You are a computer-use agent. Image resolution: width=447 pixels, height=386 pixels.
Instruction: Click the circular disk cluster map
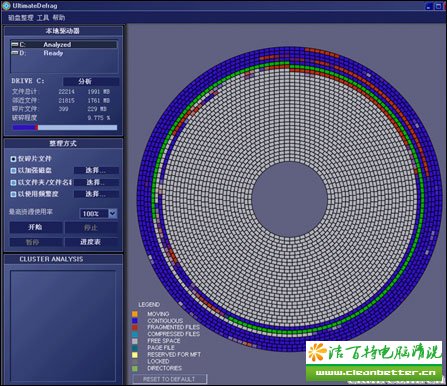pyautogui.click(x=289, y=199)
